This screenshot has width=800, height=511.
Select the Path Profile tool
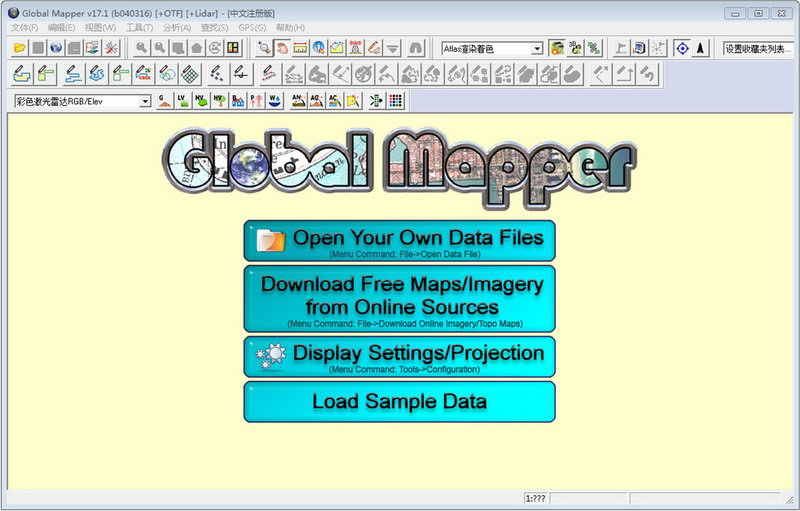337,48
